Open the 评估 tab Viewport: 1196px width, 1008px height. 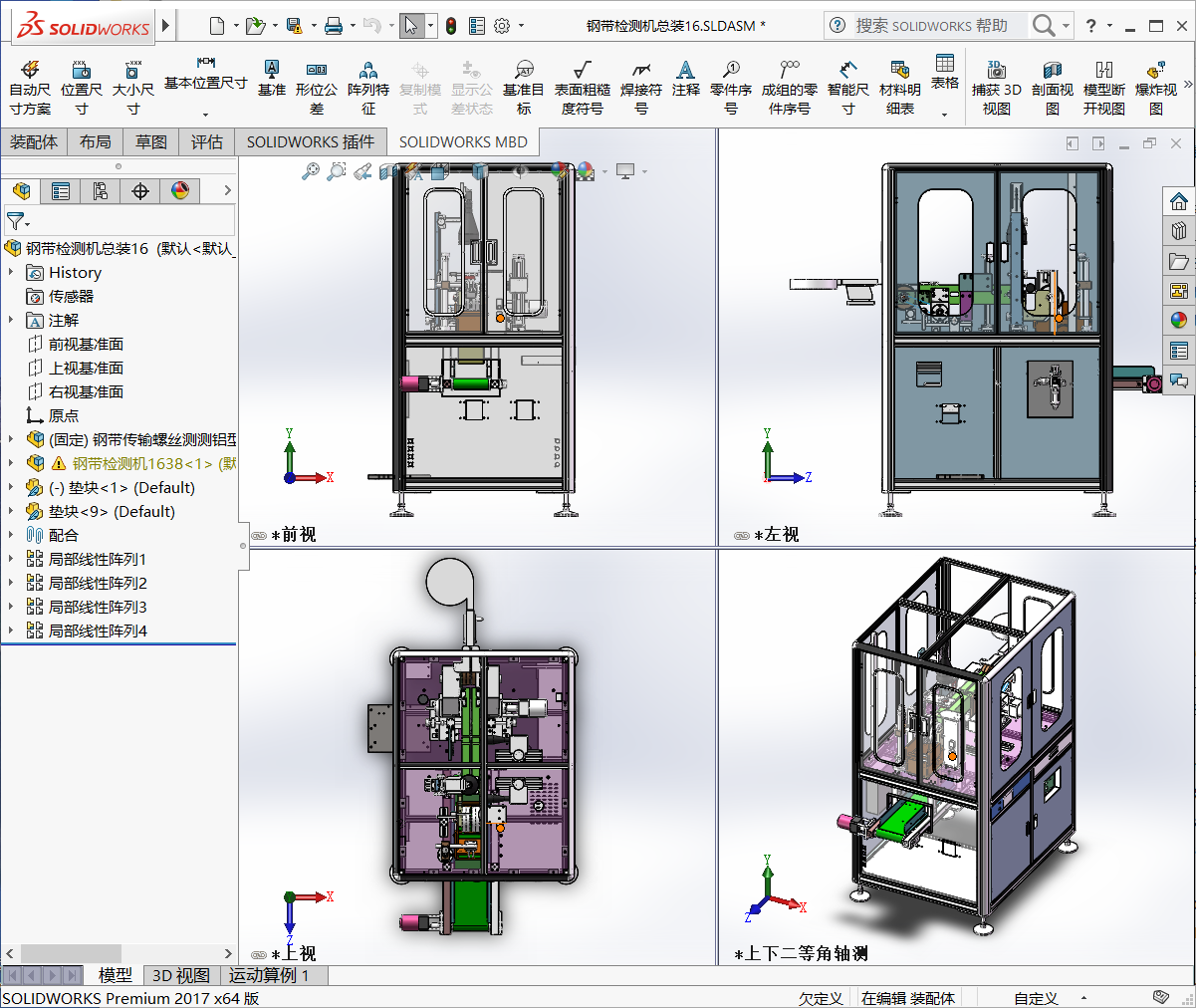pos(207,141)
